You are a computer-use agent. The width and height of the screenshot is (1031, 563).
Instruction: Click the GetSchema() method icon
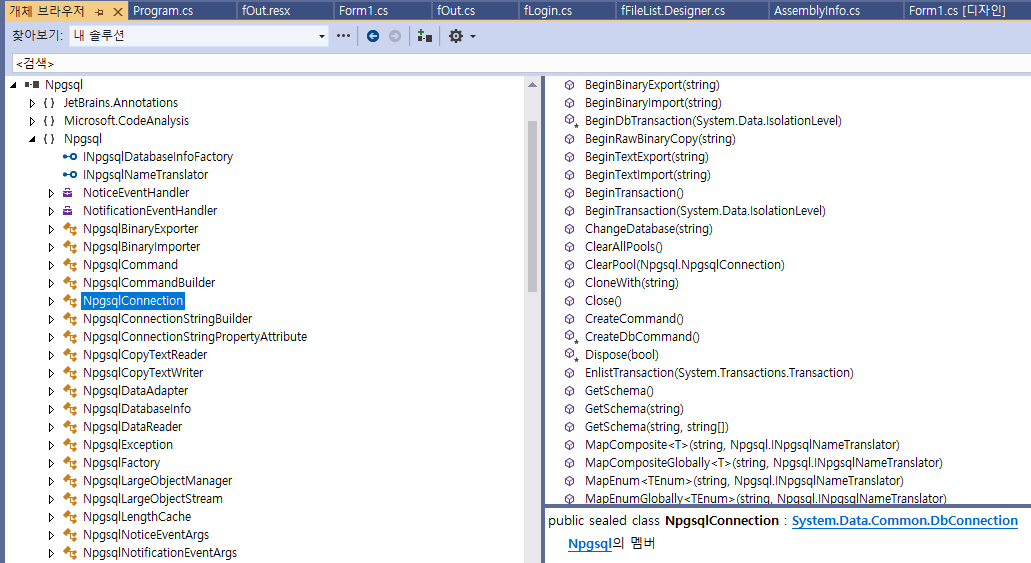coord(569,391)
